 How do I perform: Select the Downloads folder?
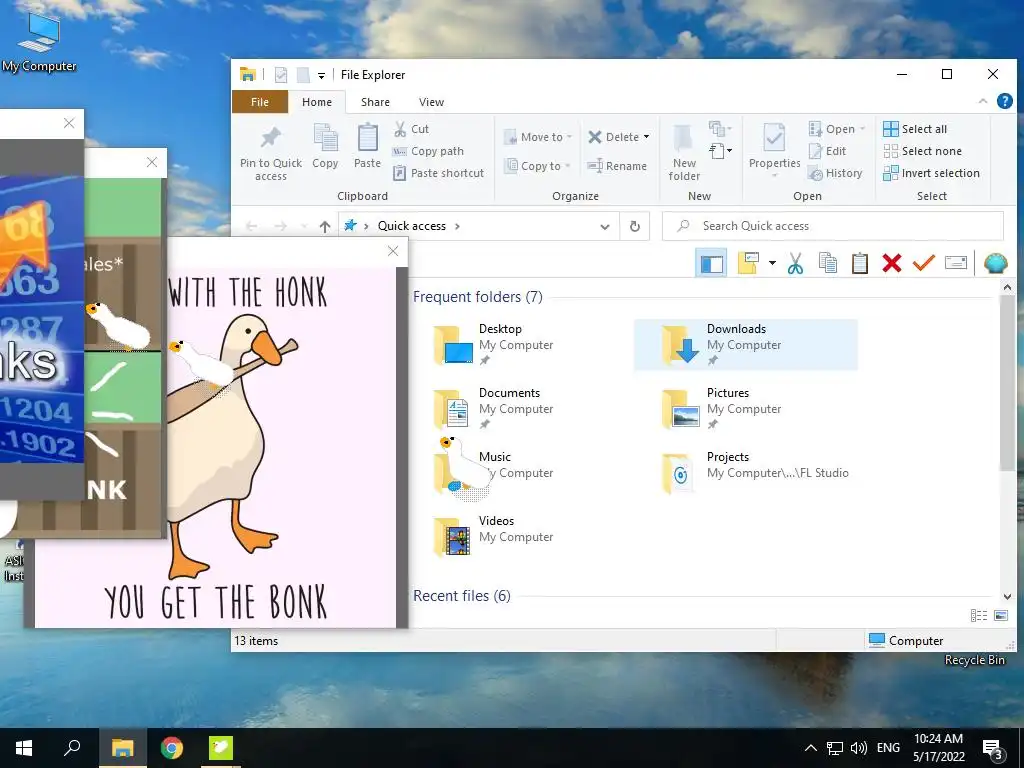pyautogui.click(x=745, y=344)
